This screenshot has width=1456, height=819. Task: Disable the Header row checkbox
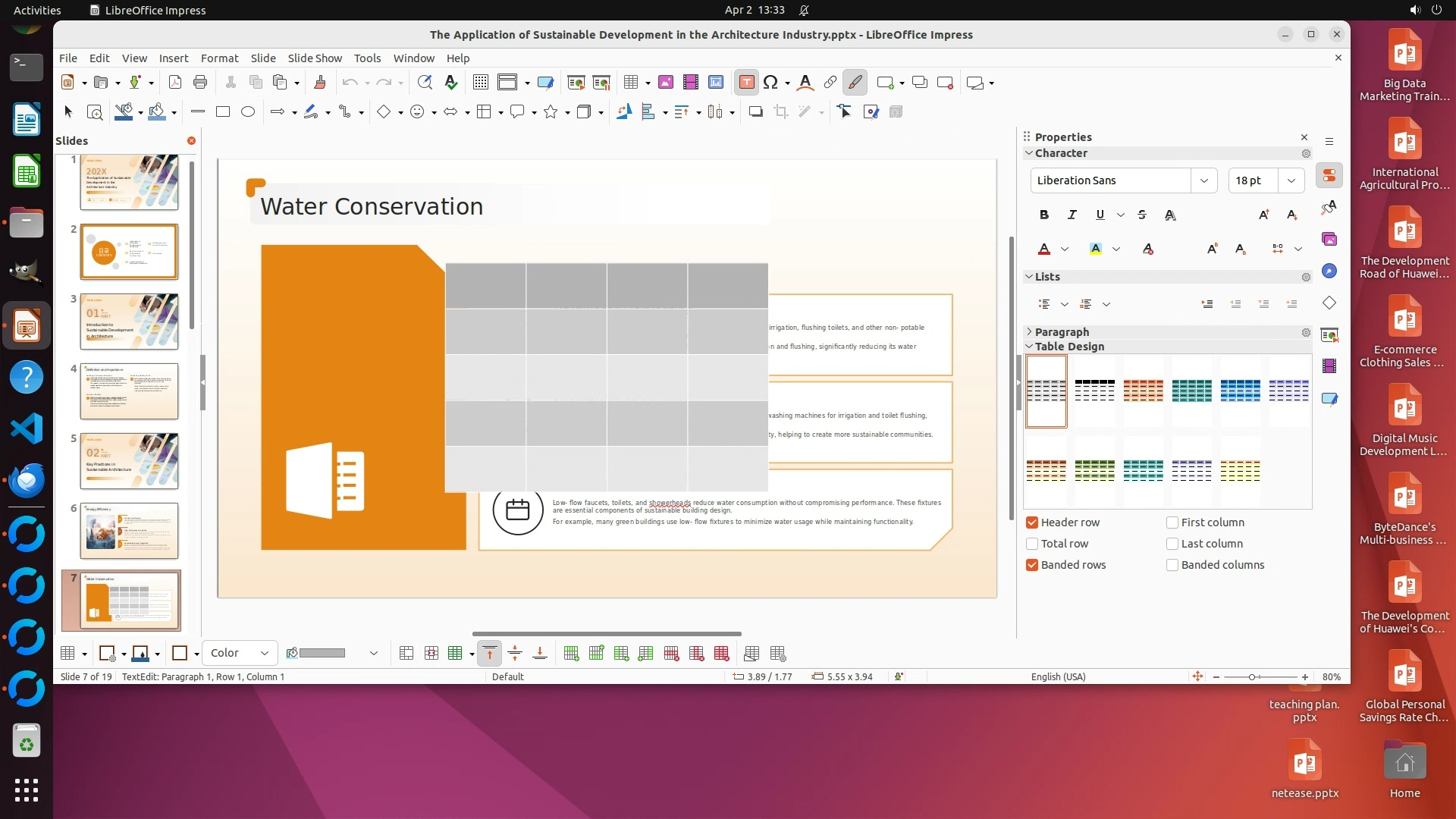(1032, 522)
